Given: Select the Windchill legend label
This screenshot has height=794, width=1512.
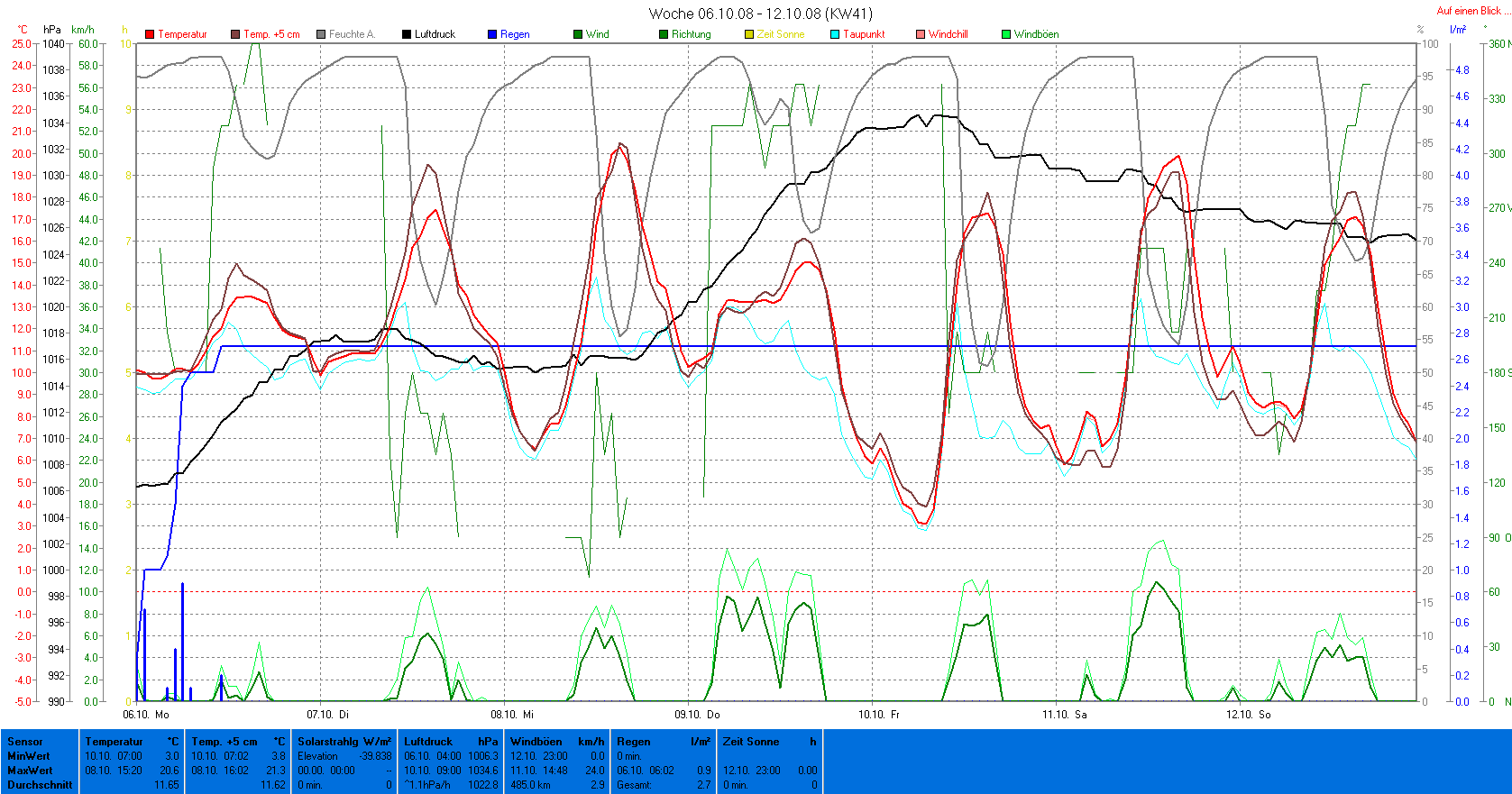Looking at the screenshot, I should (x=948, y=34).
